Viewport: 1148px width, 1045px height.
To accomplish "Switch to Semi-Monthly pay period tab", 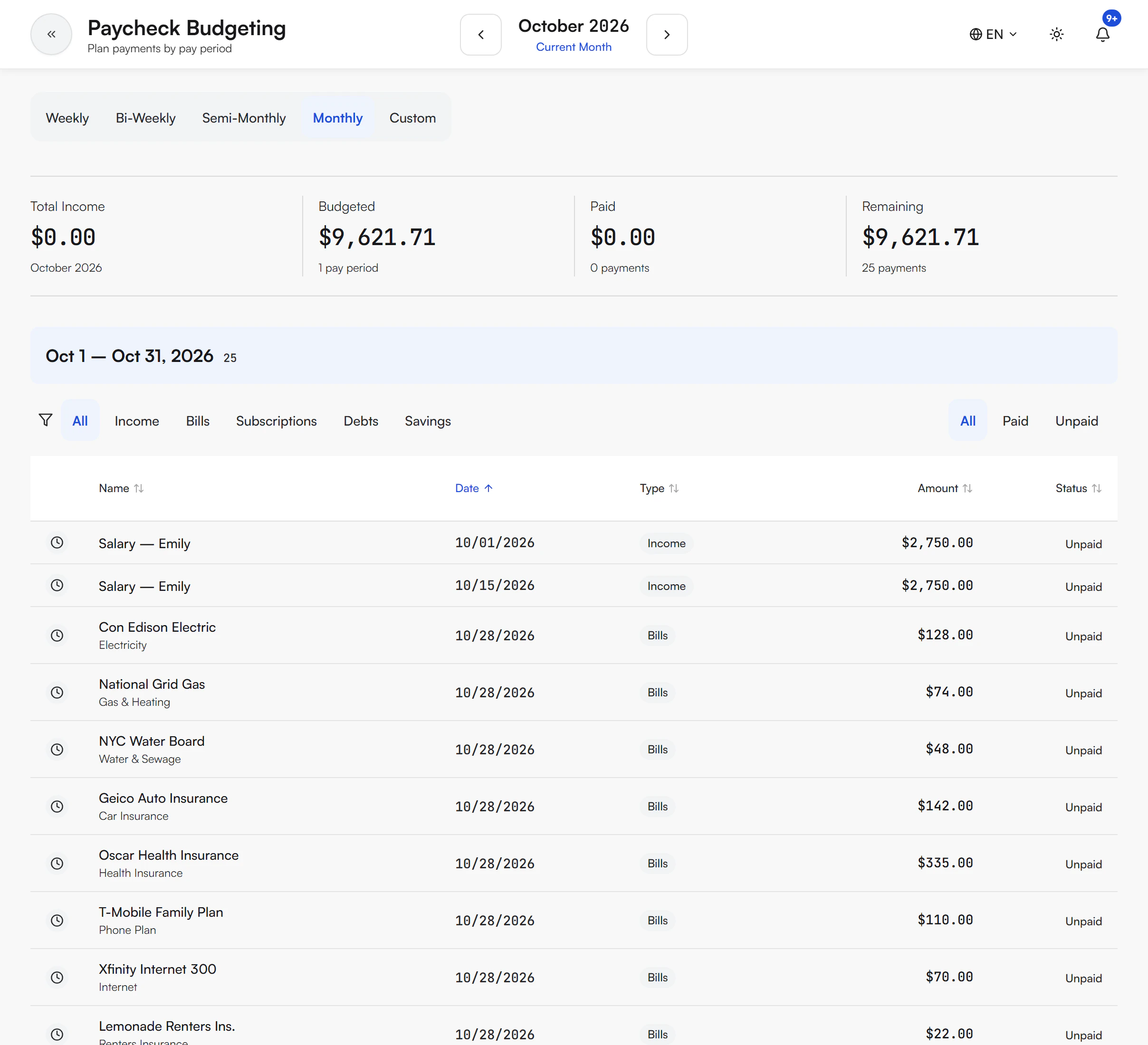I will tap(244, 118).
